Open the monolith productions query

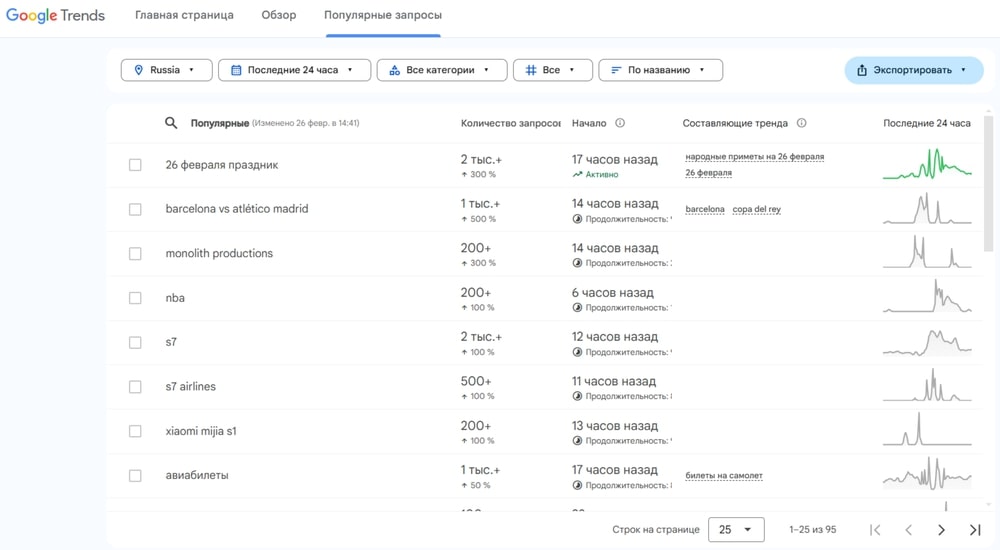(x=219, y=253)
